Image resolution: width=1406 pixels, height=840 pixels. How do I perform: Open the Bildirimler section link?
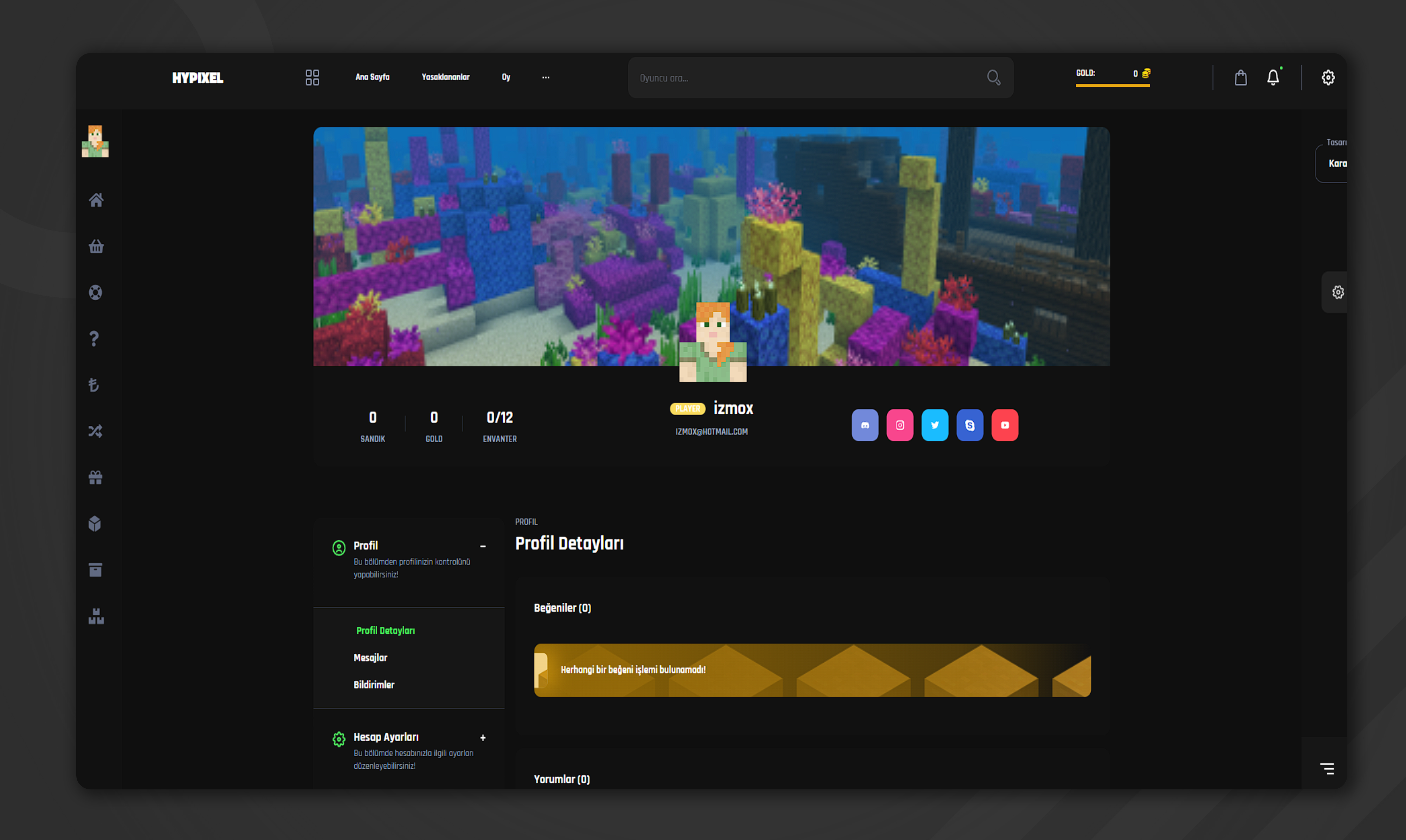374,684
